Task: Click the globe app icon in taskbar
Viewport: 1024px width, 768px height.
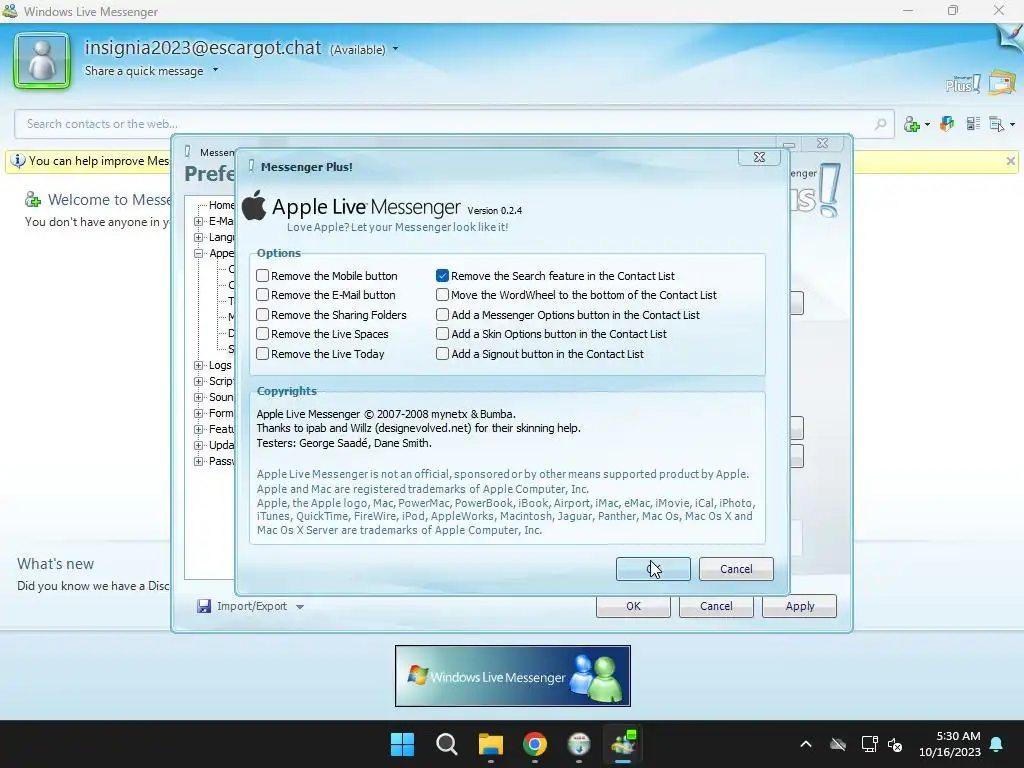Action: [579, 744]
